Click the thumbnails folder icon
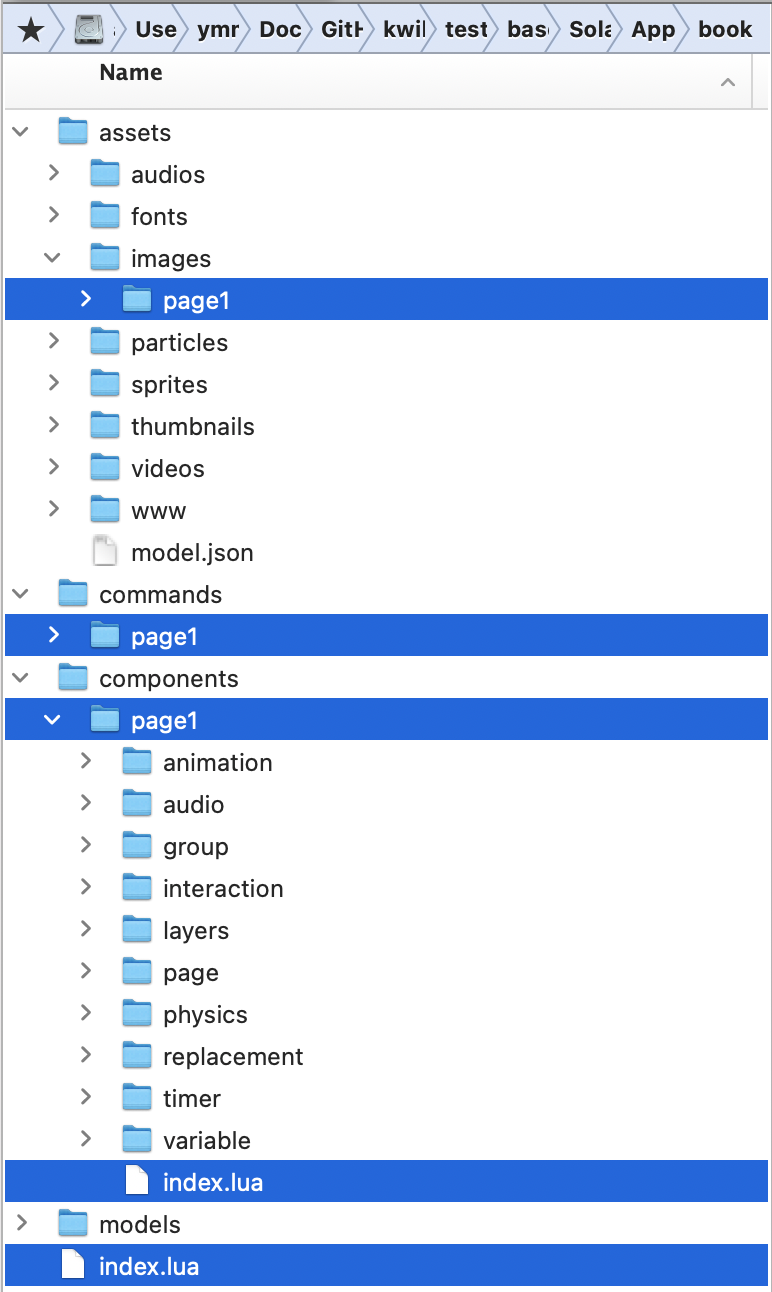 (105, 426)
